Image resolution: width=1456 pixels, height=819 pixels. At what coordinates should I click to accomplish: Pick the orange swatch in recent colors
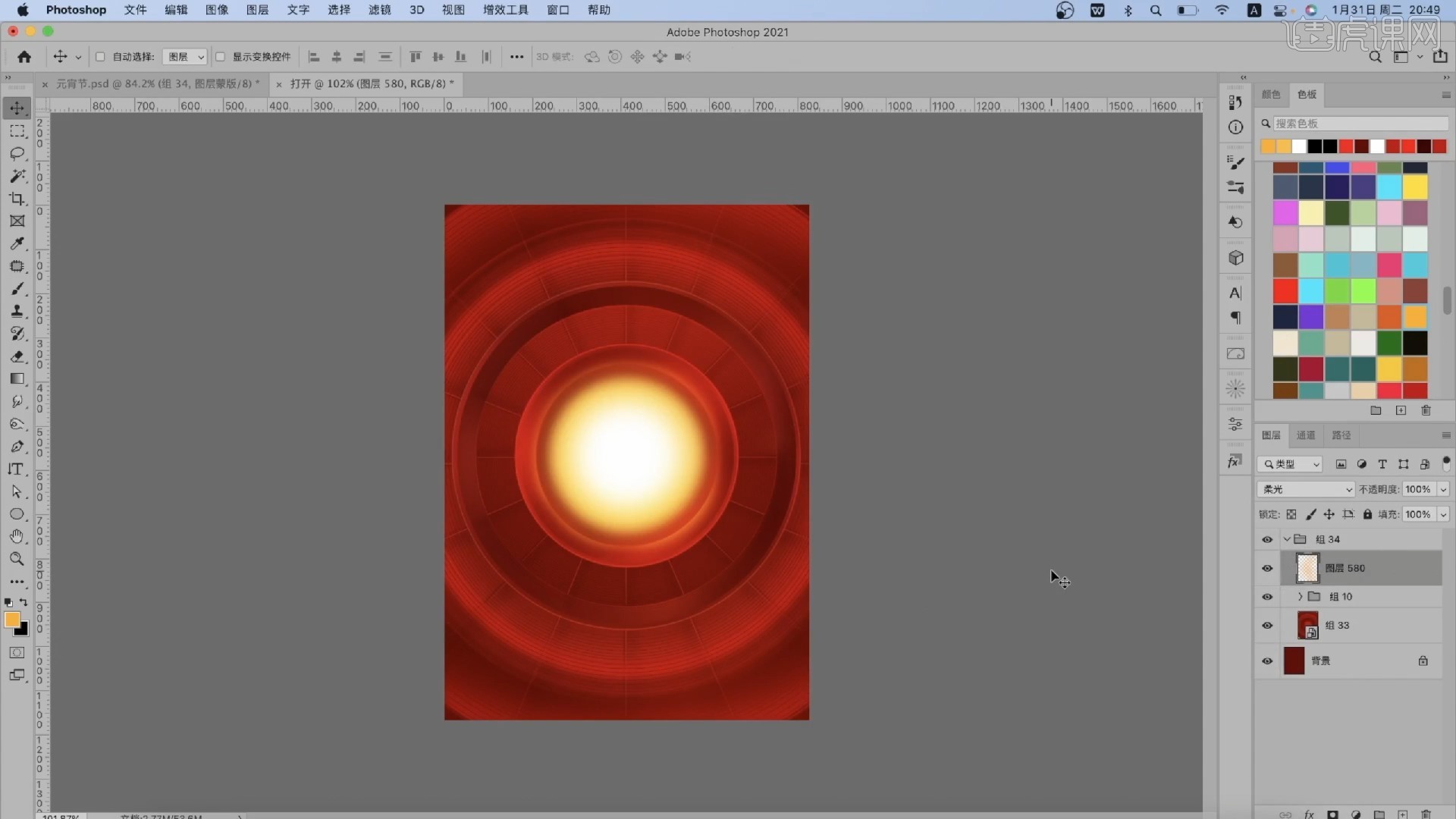point(1268,146)
